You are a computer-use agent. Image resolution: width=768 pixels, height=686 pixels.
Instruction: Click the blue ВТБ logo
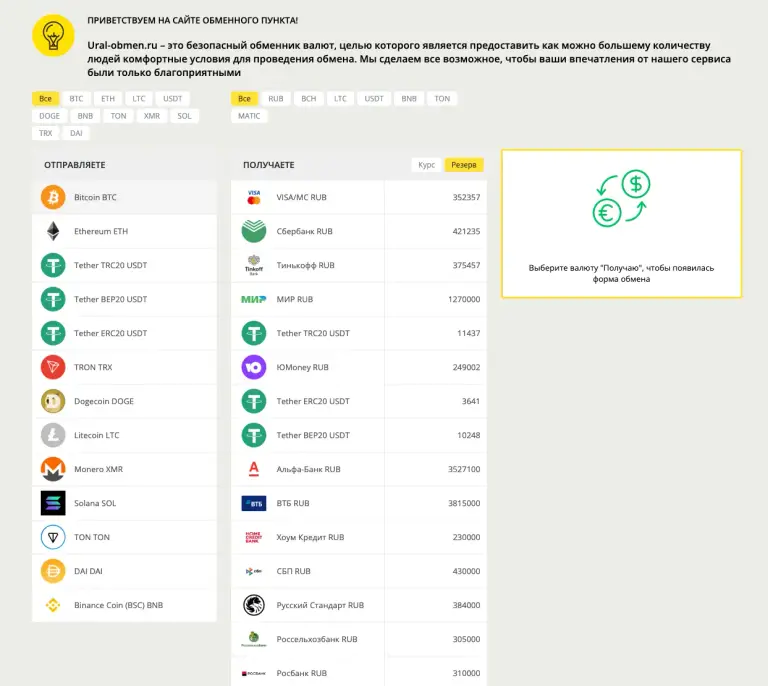coord(254,503)
